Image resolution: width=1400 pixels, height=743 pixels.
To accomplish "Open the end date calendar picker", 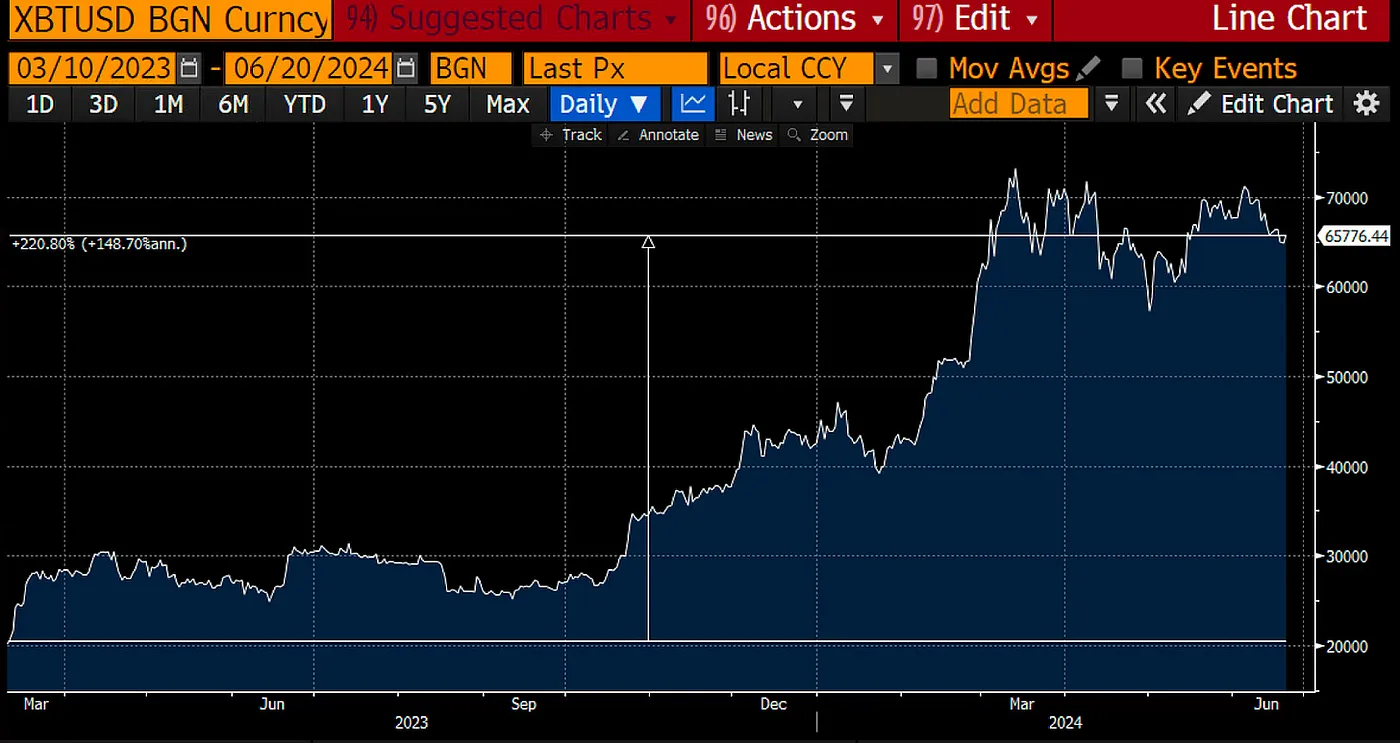I will [x=405, y=68].
